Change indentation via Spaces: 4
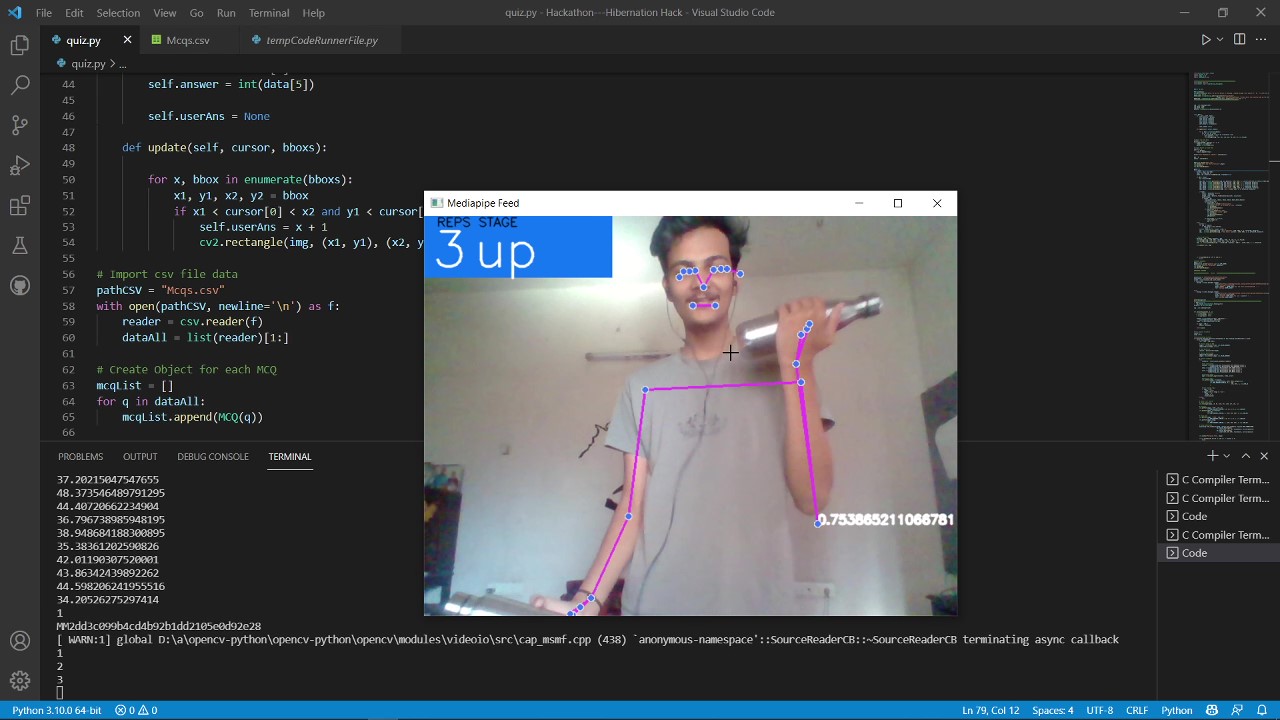 (1052, 710)
